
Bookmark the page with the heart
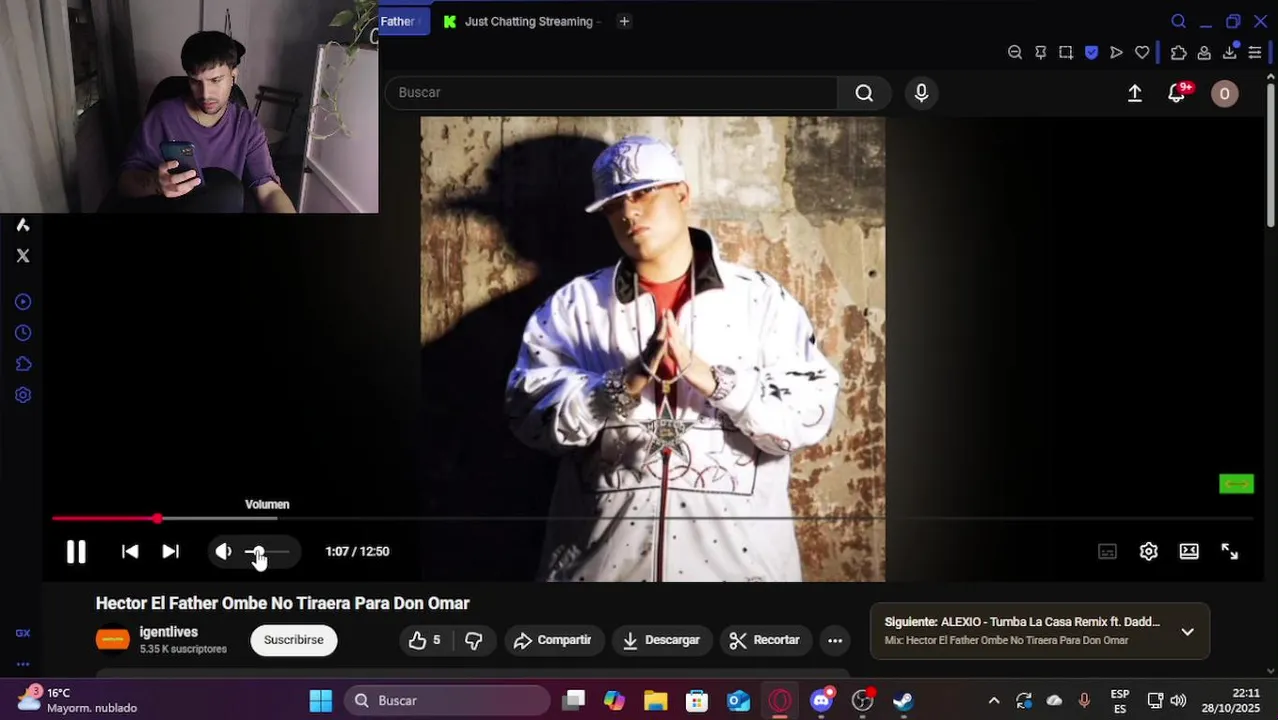[1142, 53]
